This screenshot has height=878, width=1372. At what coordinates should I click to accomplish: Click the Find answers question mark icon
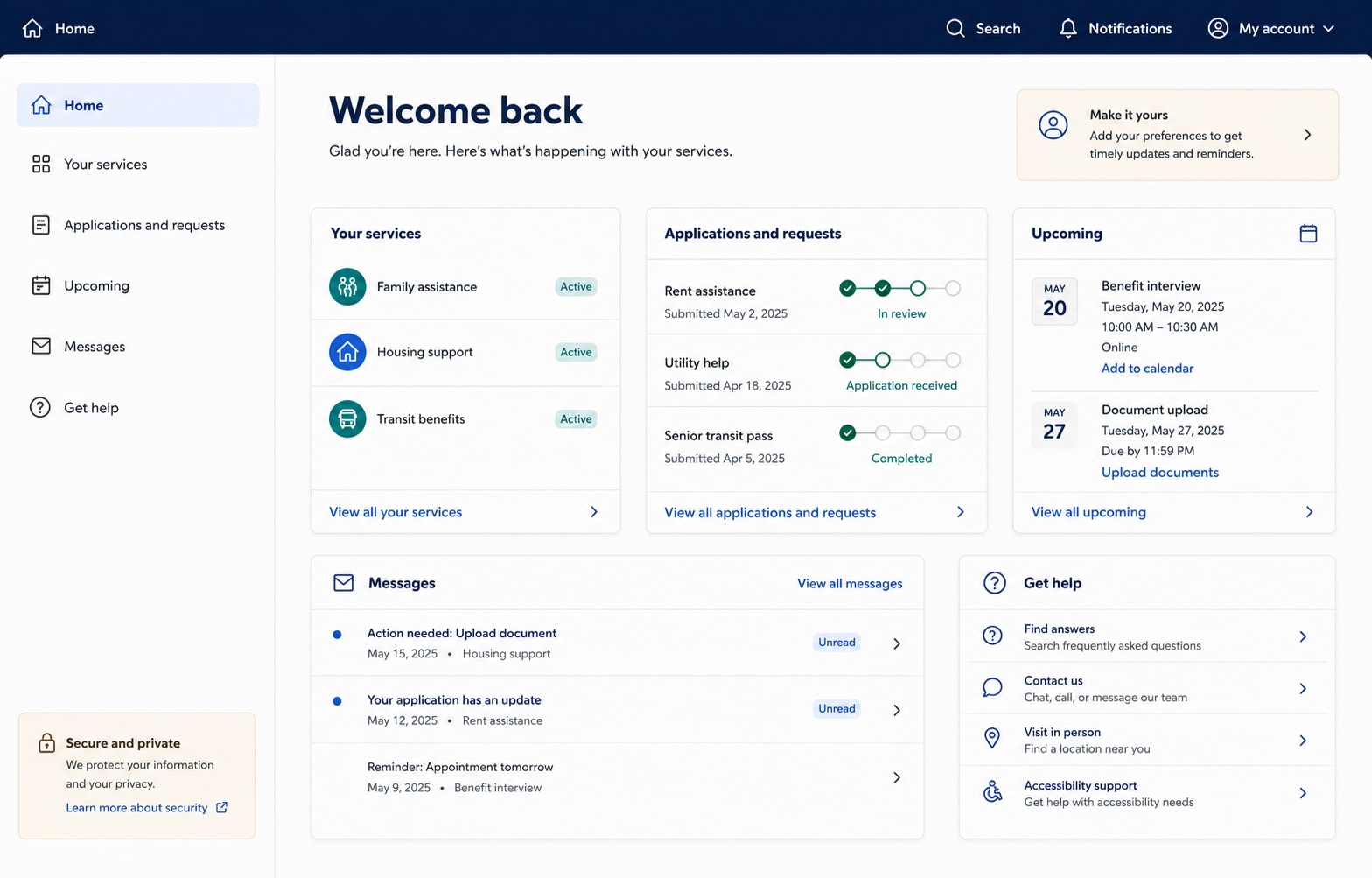[x=992, y=636]
